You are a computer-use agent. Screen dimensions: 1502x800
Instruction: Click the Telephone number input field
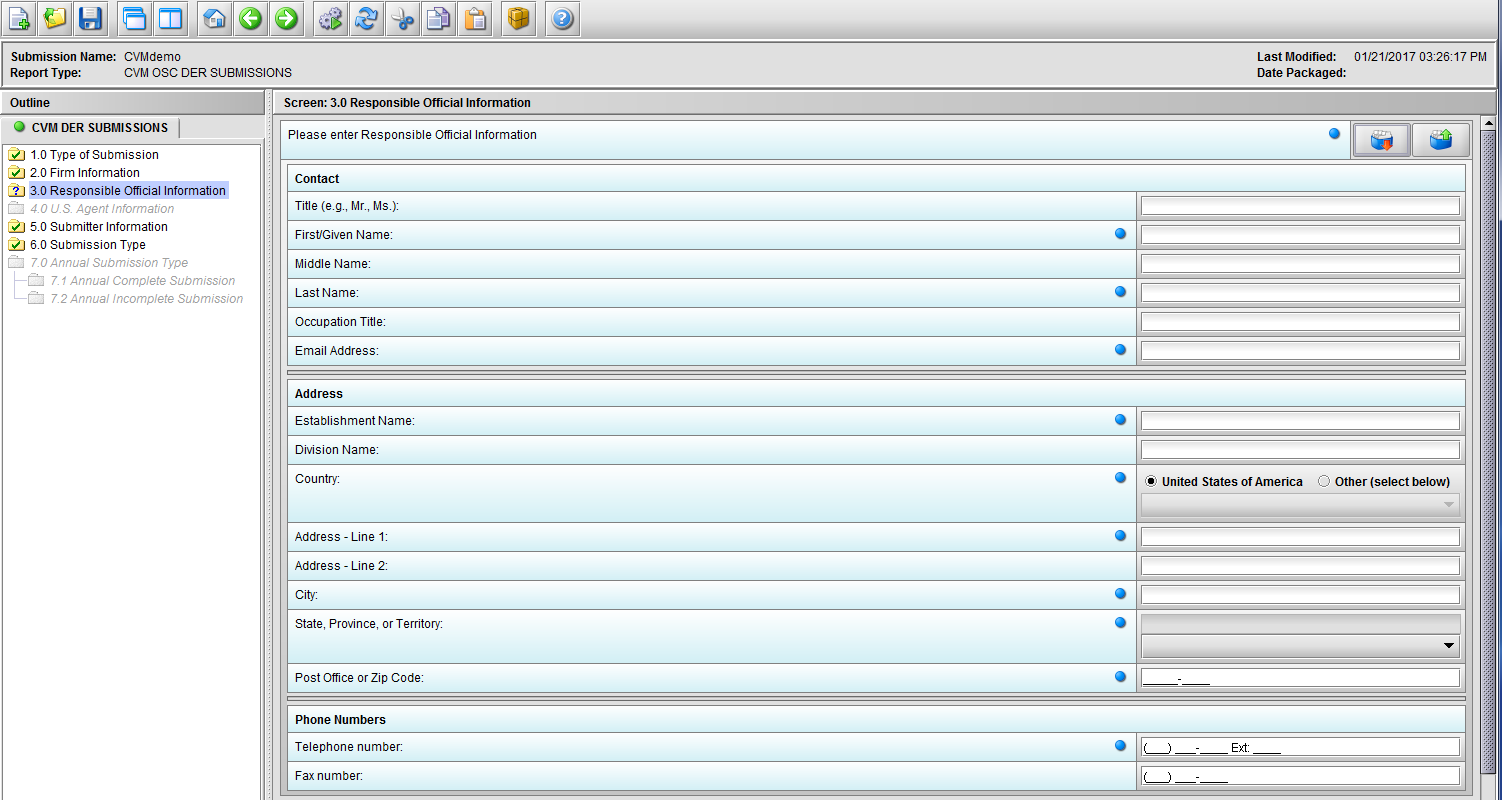pos(1300,747)
